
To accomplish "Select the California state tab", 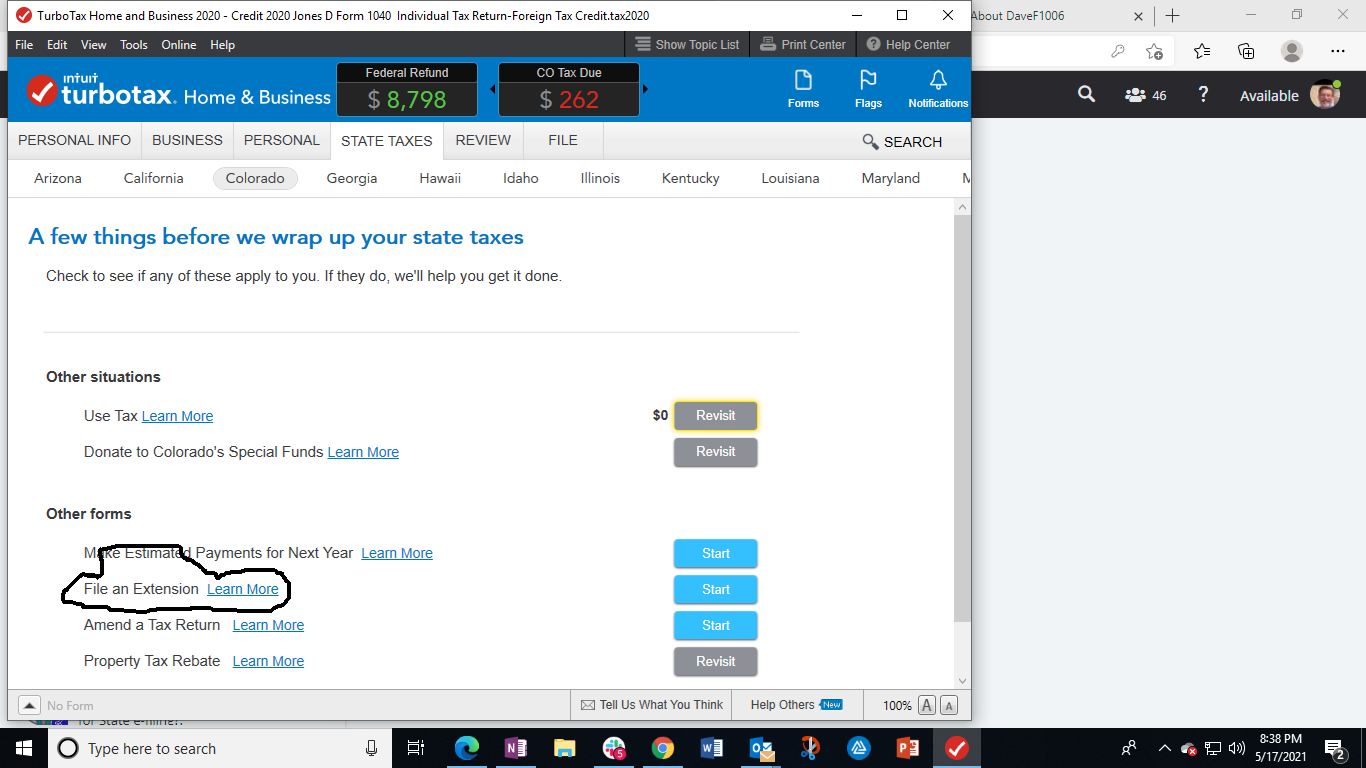I will [154, 178].
